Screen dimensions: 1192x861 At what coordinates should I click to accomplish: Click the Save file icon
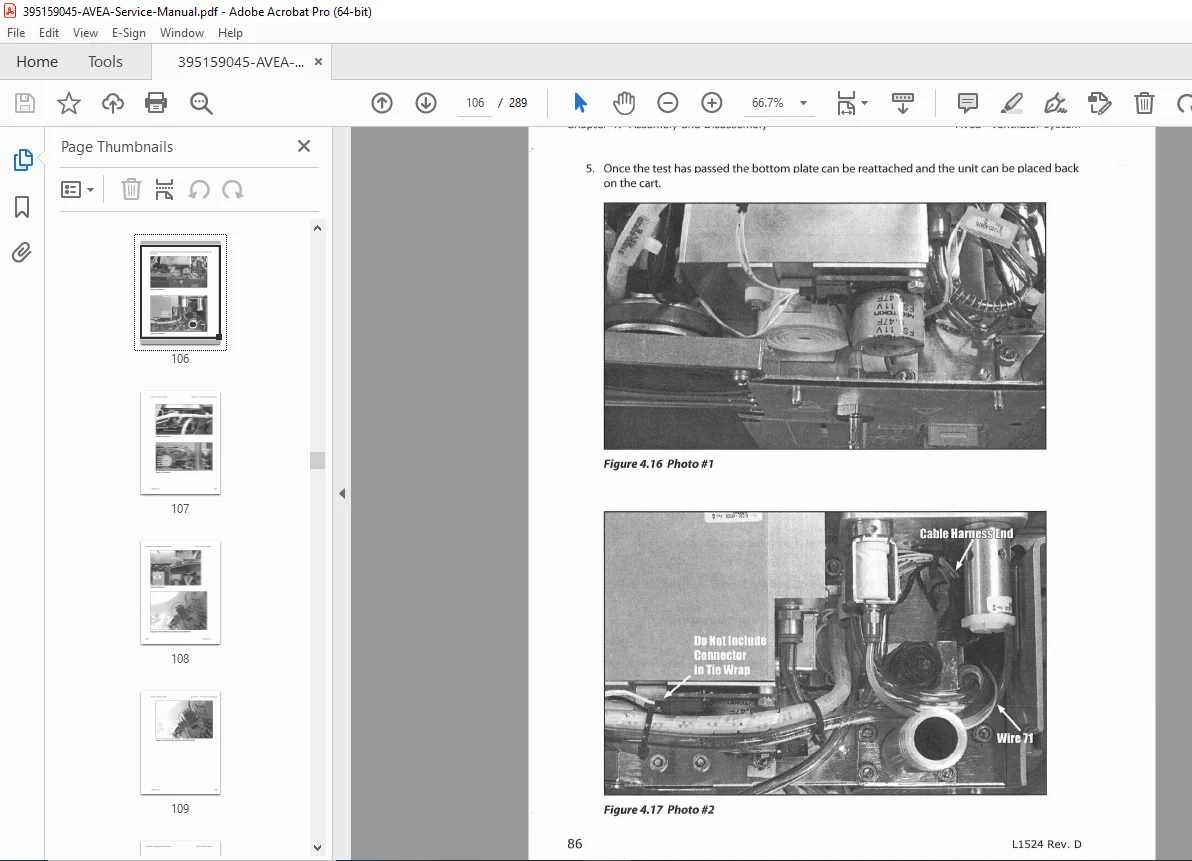click(x=25, y=103)
